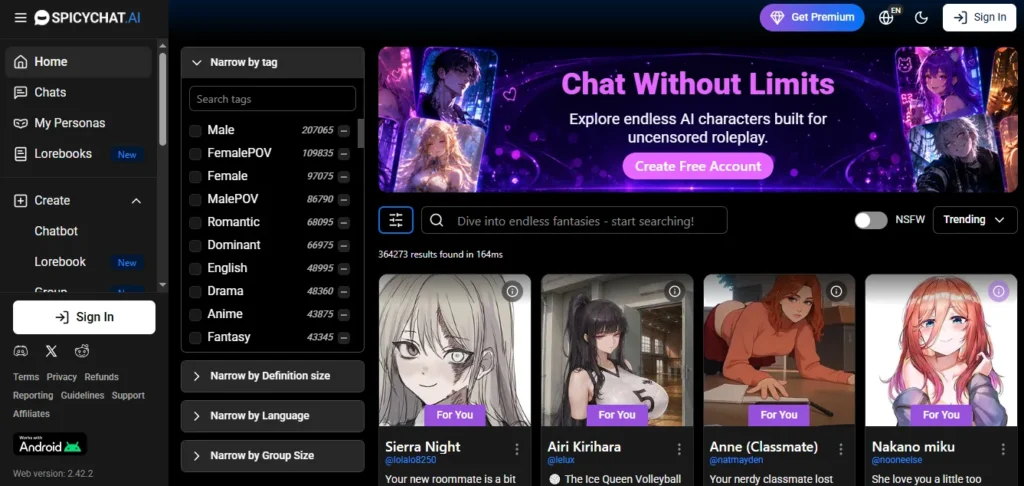Exclude the FemalePOV tag with minus
This screenshot has width=1024, height=486.
pos(344,154)
